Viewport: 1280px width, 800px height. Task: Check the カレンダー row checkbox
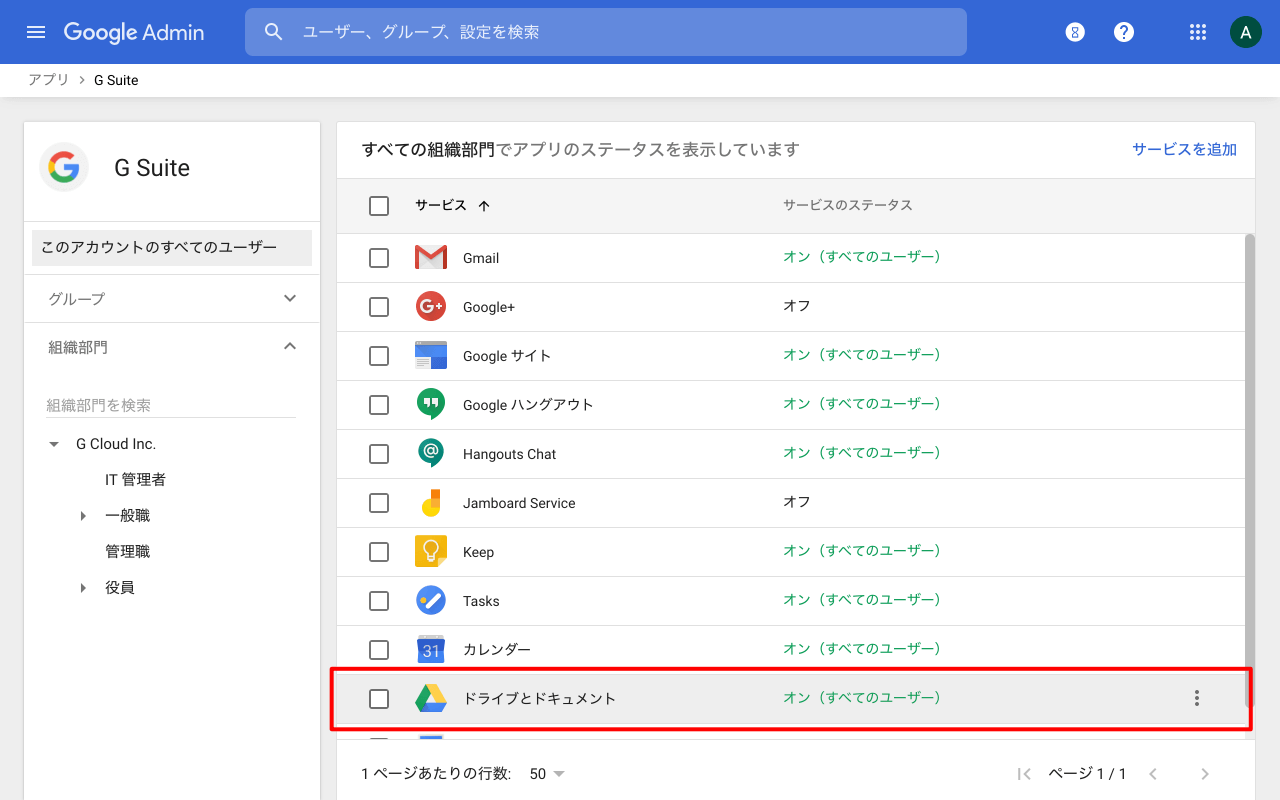379,650
